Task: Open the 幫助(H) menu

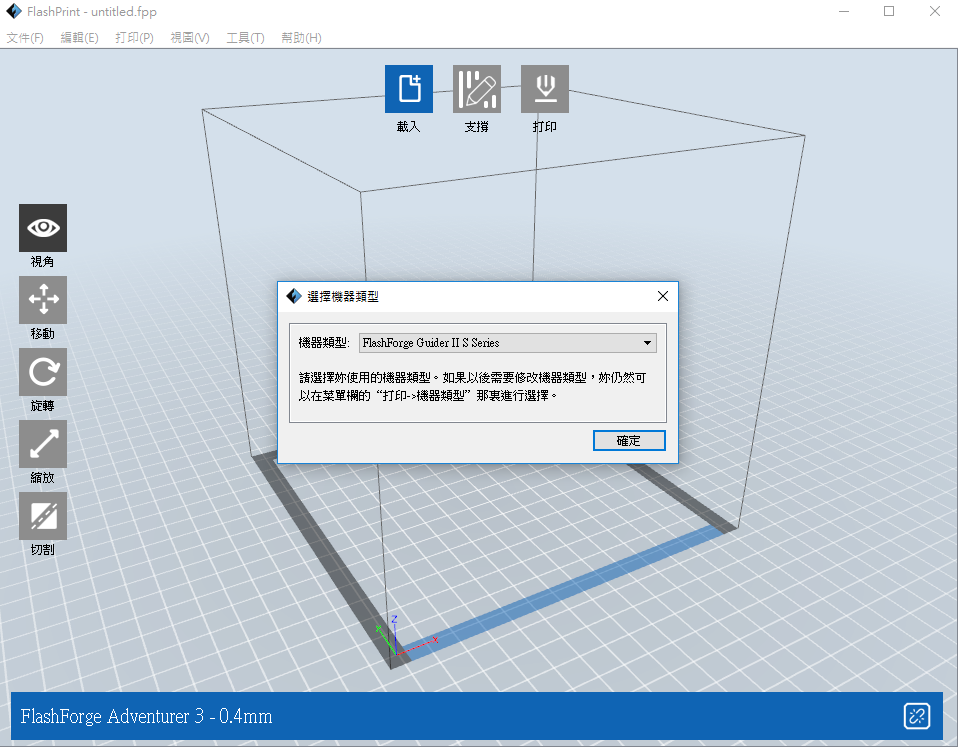Action: [x=301, y=38]
